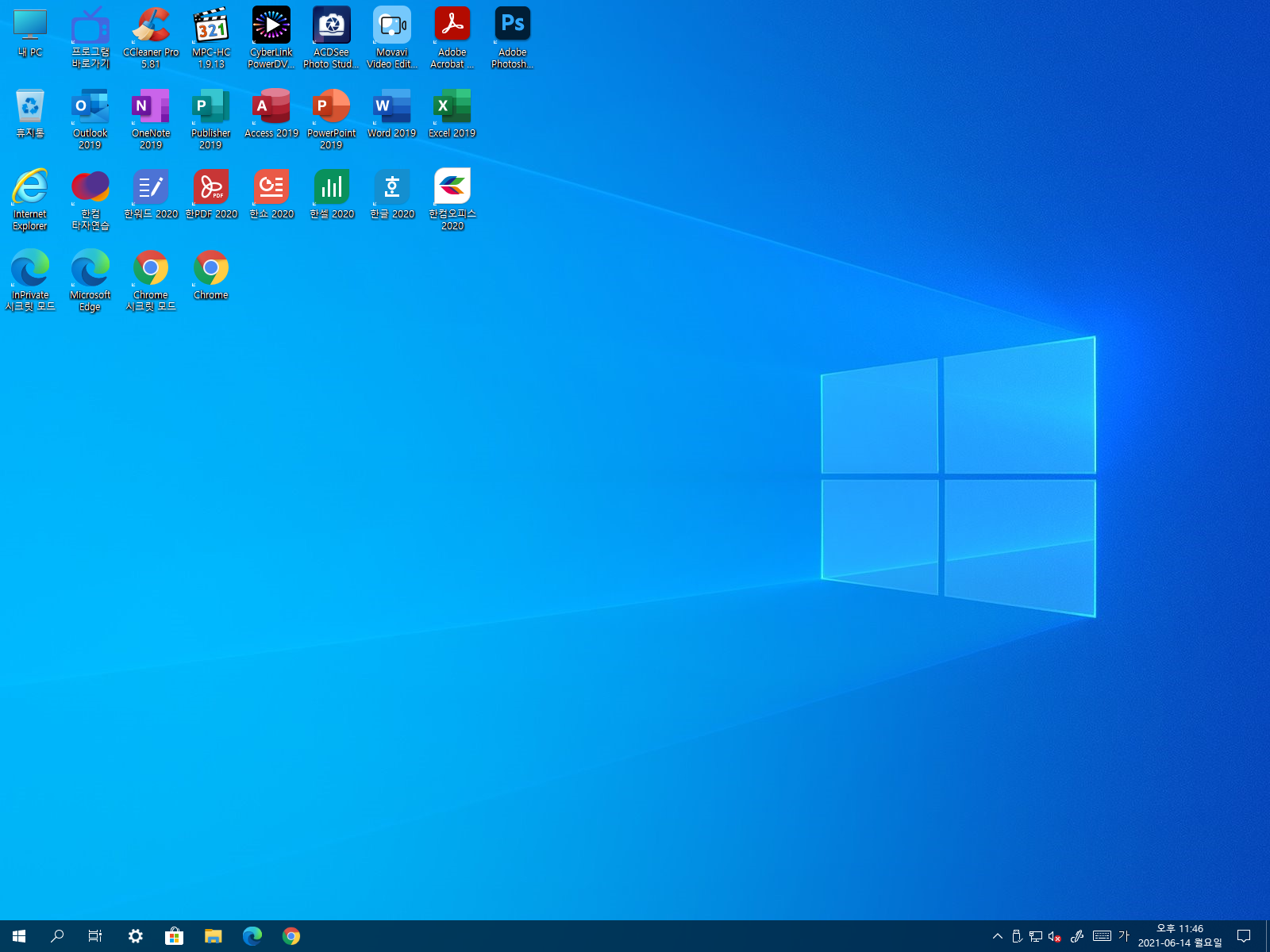The height and width of the screenshot is (952, 1270).
Task: Open network status tray icon
Action: click(1036, 936)
